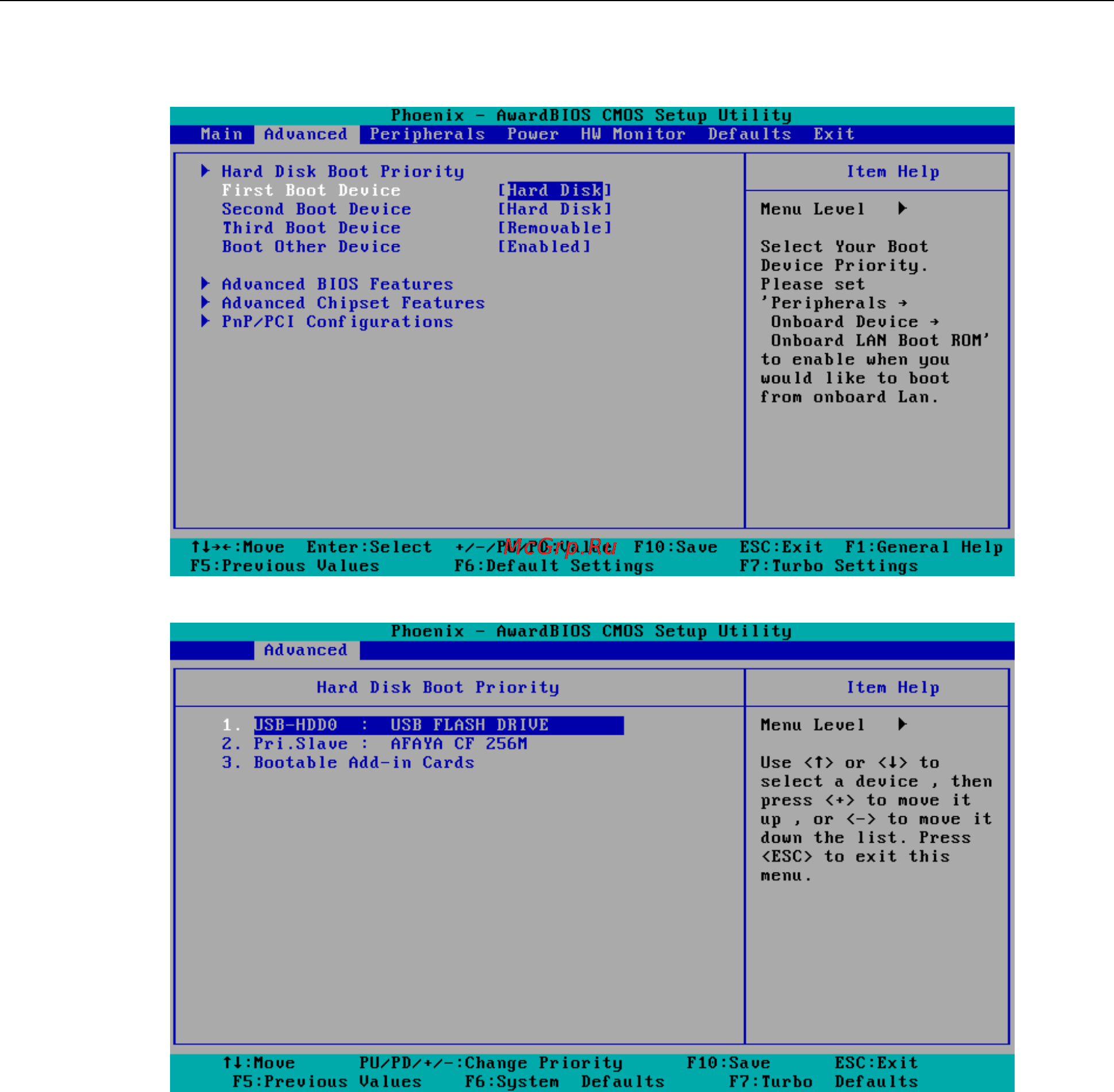Click F5:Previous Values in lower footer
The width and height of the screenshot is (1114, 1092).
tap(327, 1082)
